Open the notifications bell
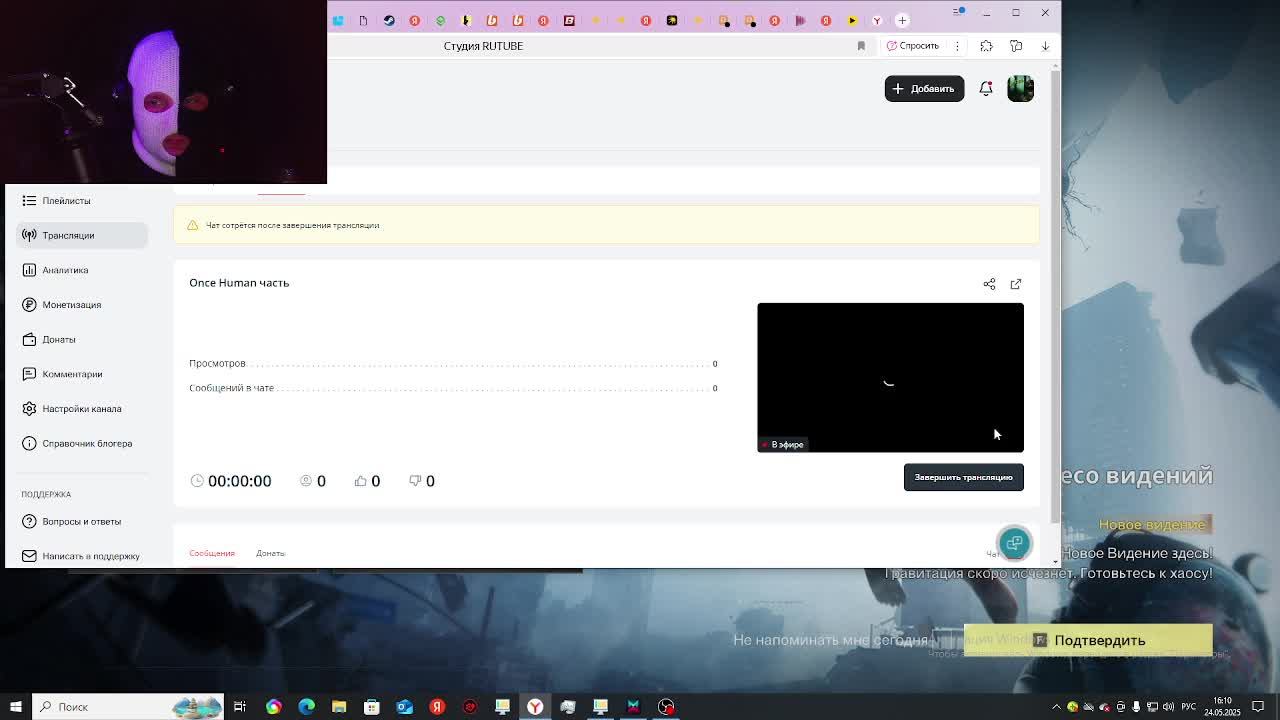 click(x=986, y=89)
